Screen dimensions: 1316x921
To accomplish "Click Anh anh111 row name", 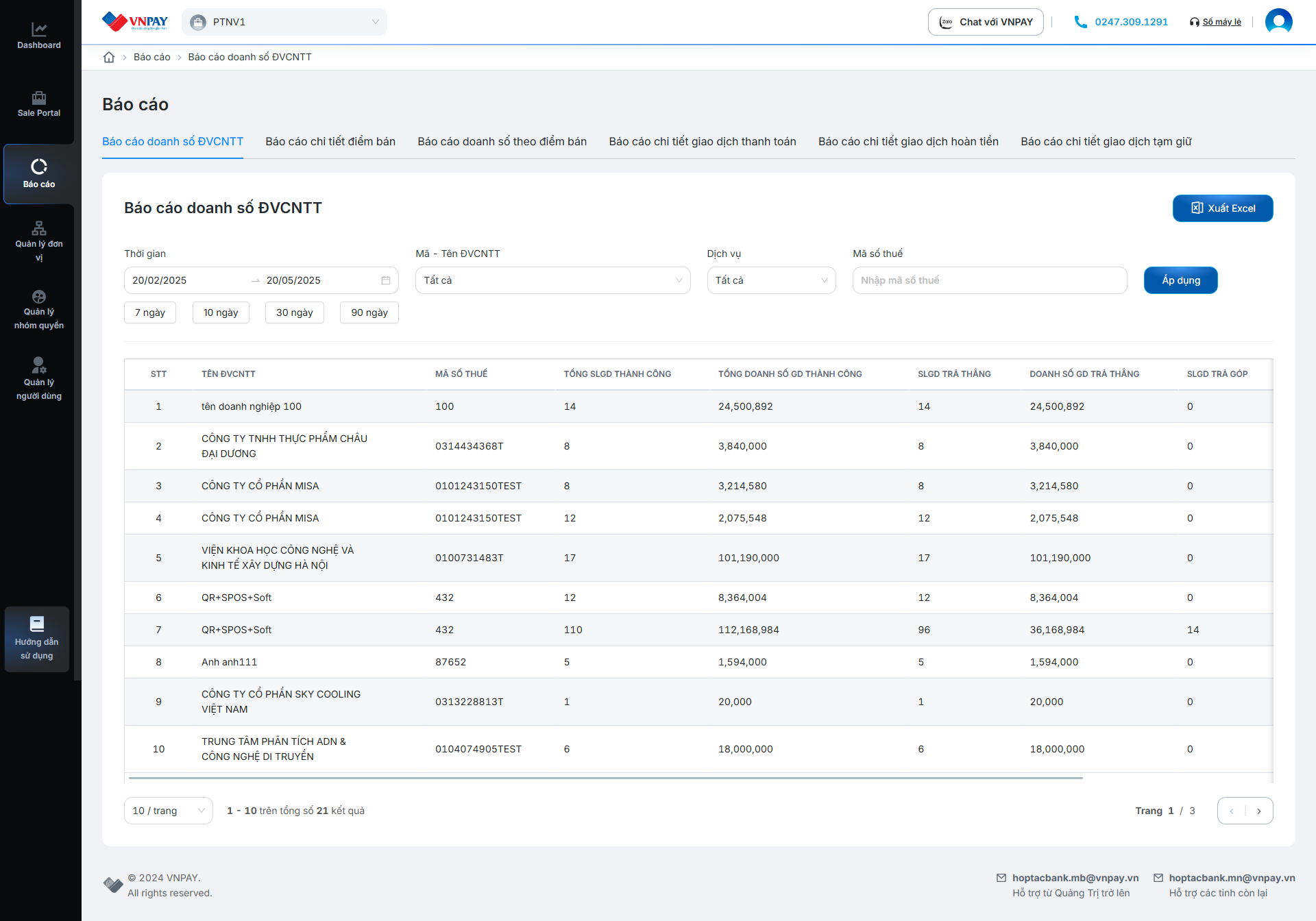I will click(229, 662).
